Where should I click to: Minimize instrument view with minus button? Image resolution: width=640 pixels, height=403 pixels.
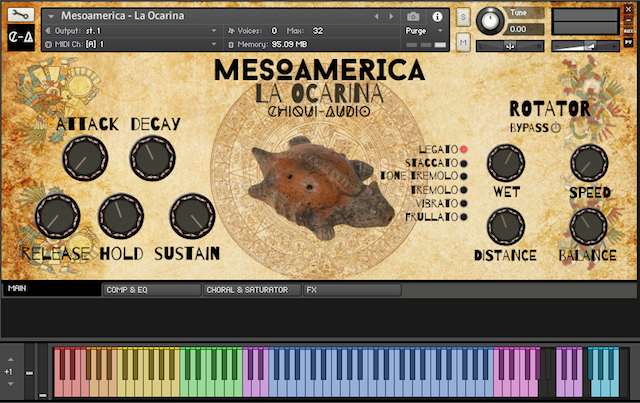click(629, 20)
